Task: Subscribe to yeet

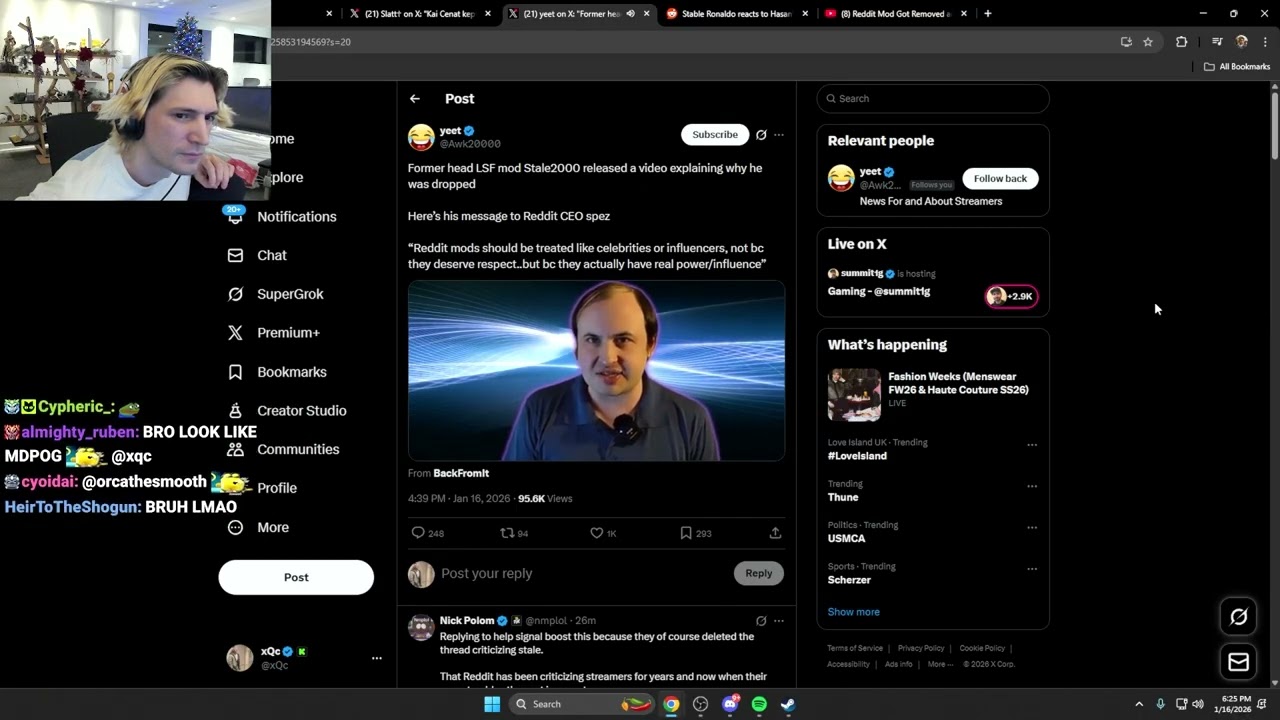Action: [x=715, y=134]
